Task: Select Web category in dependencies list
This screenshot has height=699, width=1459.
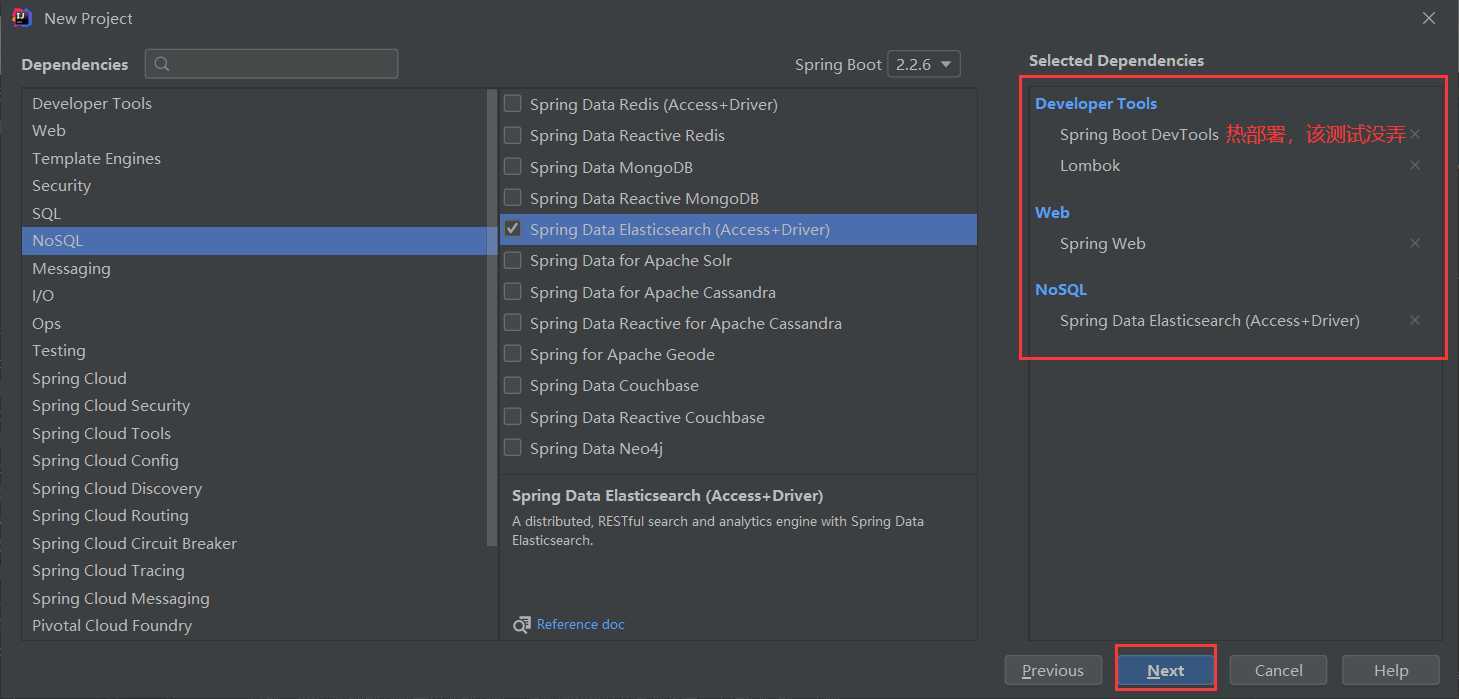Action: click(x=254, y=131)
